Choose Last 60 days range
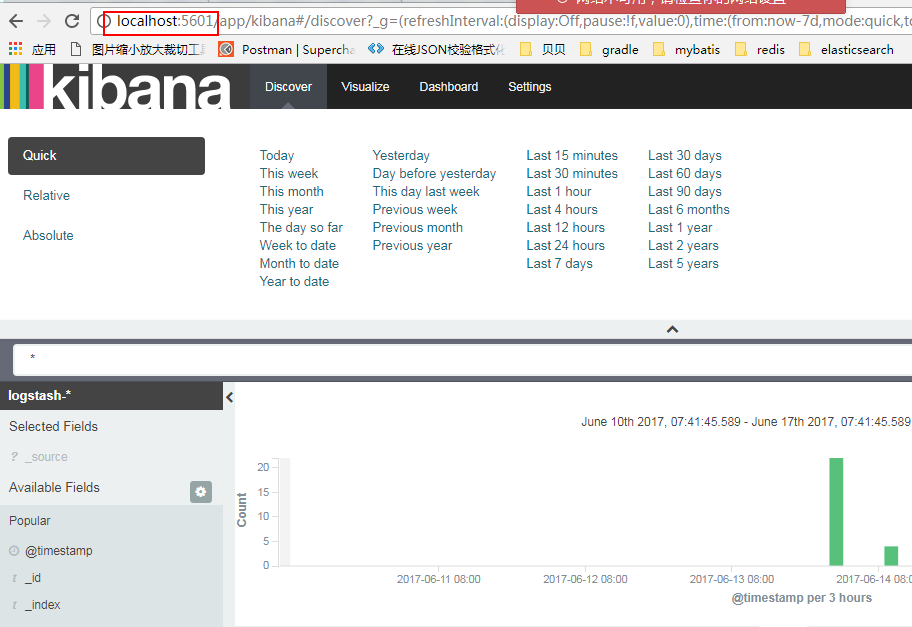The height and width of the screenshot is (627, 912). coord(685,173)
